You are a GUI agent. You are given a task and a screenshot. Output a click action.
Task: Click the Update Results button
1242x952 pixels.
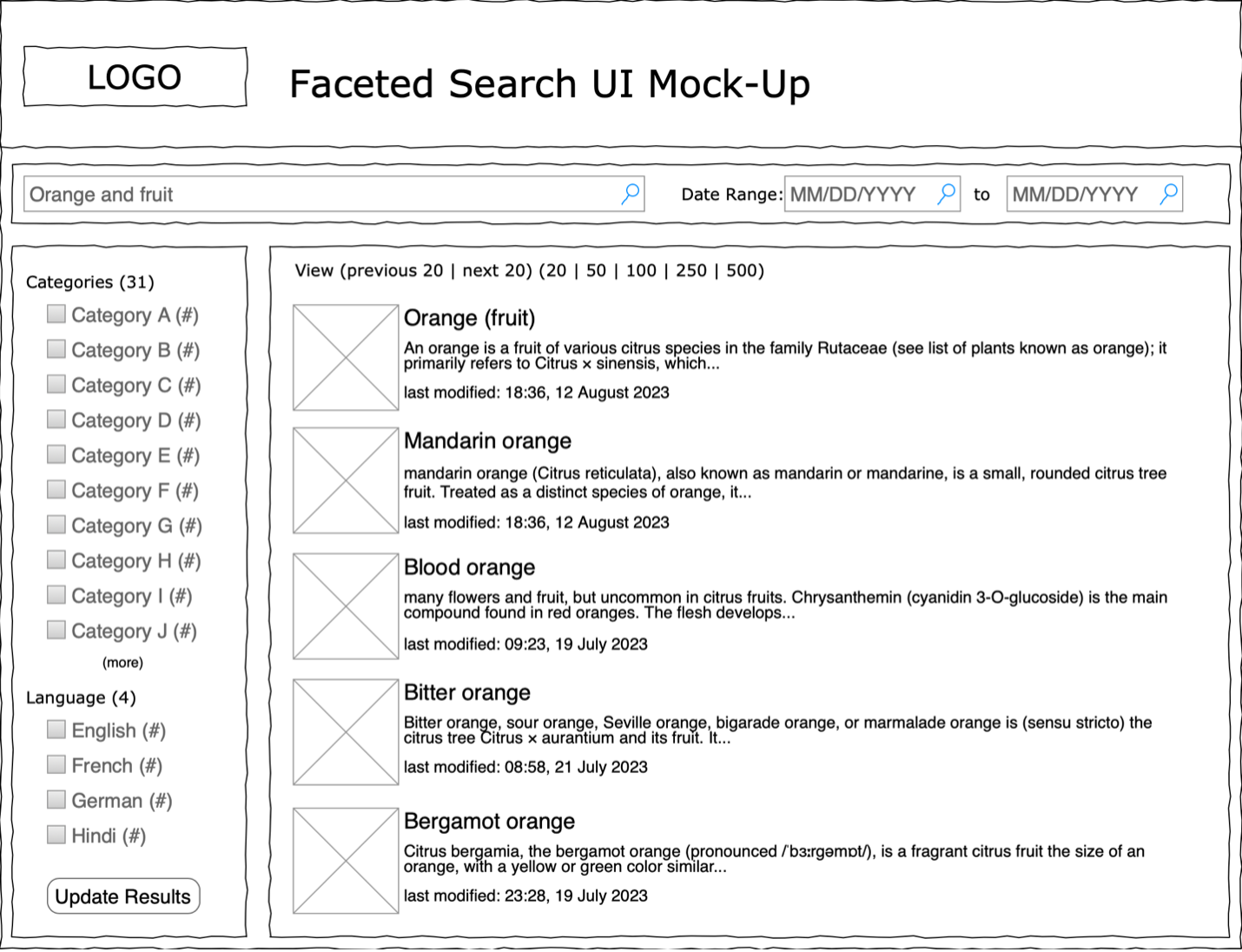122,896
